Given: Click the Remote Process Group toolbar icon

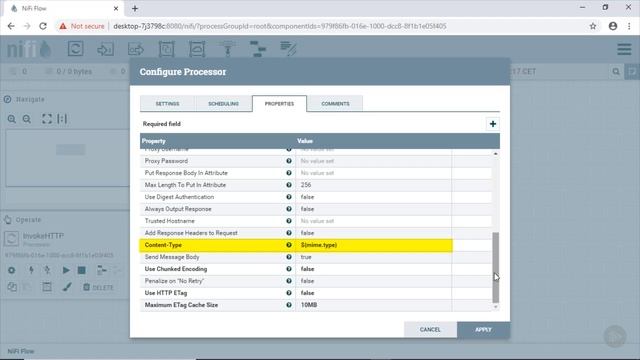Looking at the screenshot, I should click(x=197, y=49).
